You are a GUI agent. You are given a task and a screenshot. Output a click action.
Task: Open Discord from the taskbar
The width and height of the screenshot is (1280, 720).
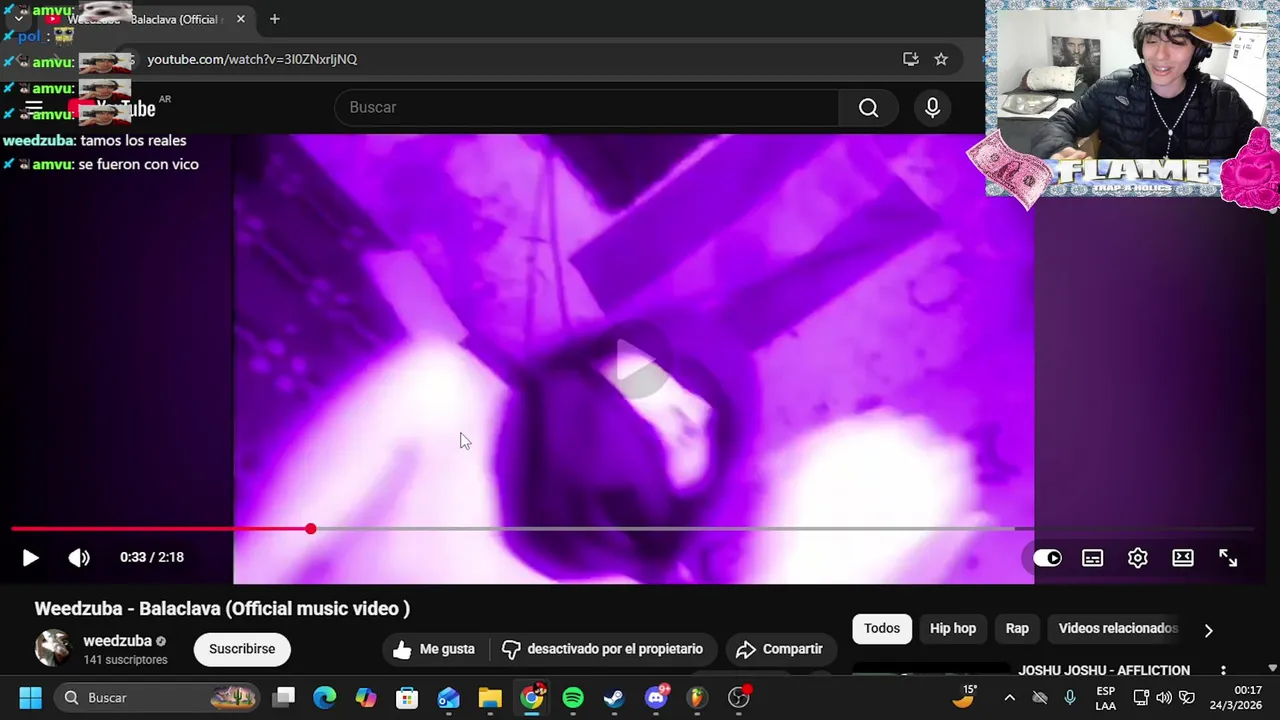656,697
